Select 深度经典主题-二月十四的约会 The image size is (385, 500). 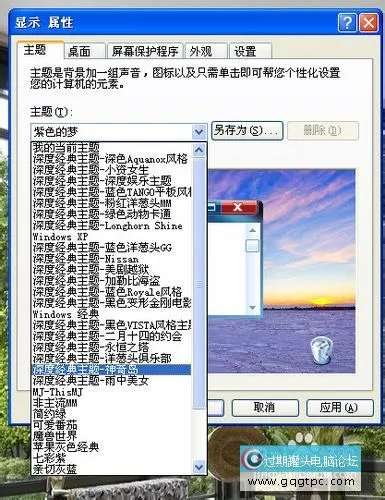(x=111, y=336)
